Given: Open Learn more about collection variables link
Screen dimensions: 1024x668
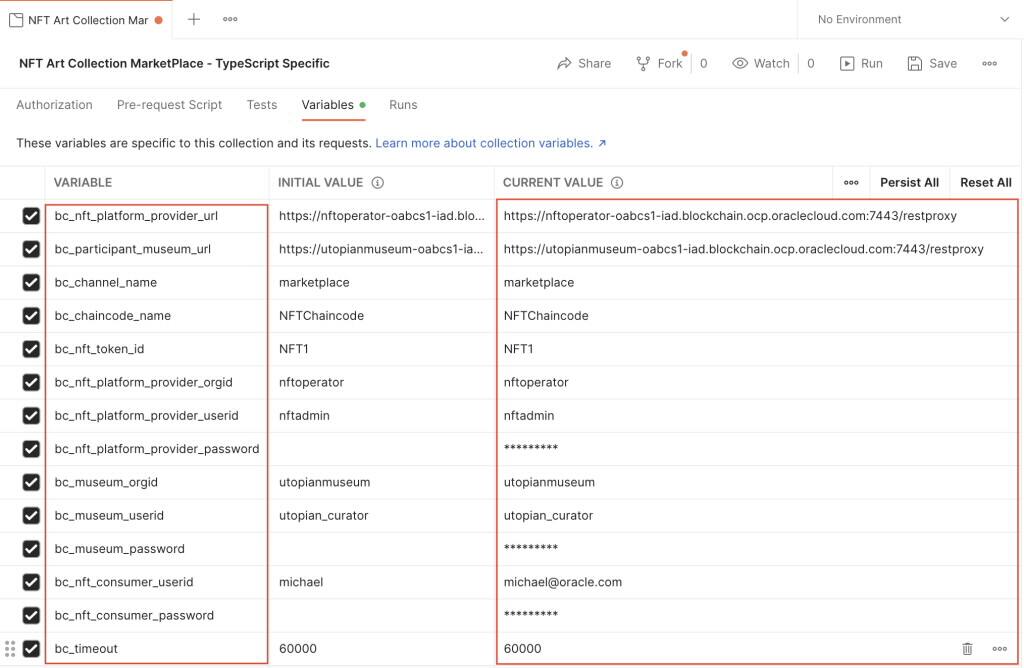Looking at the screenshot, I should pyautogui.click(x=490, y=143).
